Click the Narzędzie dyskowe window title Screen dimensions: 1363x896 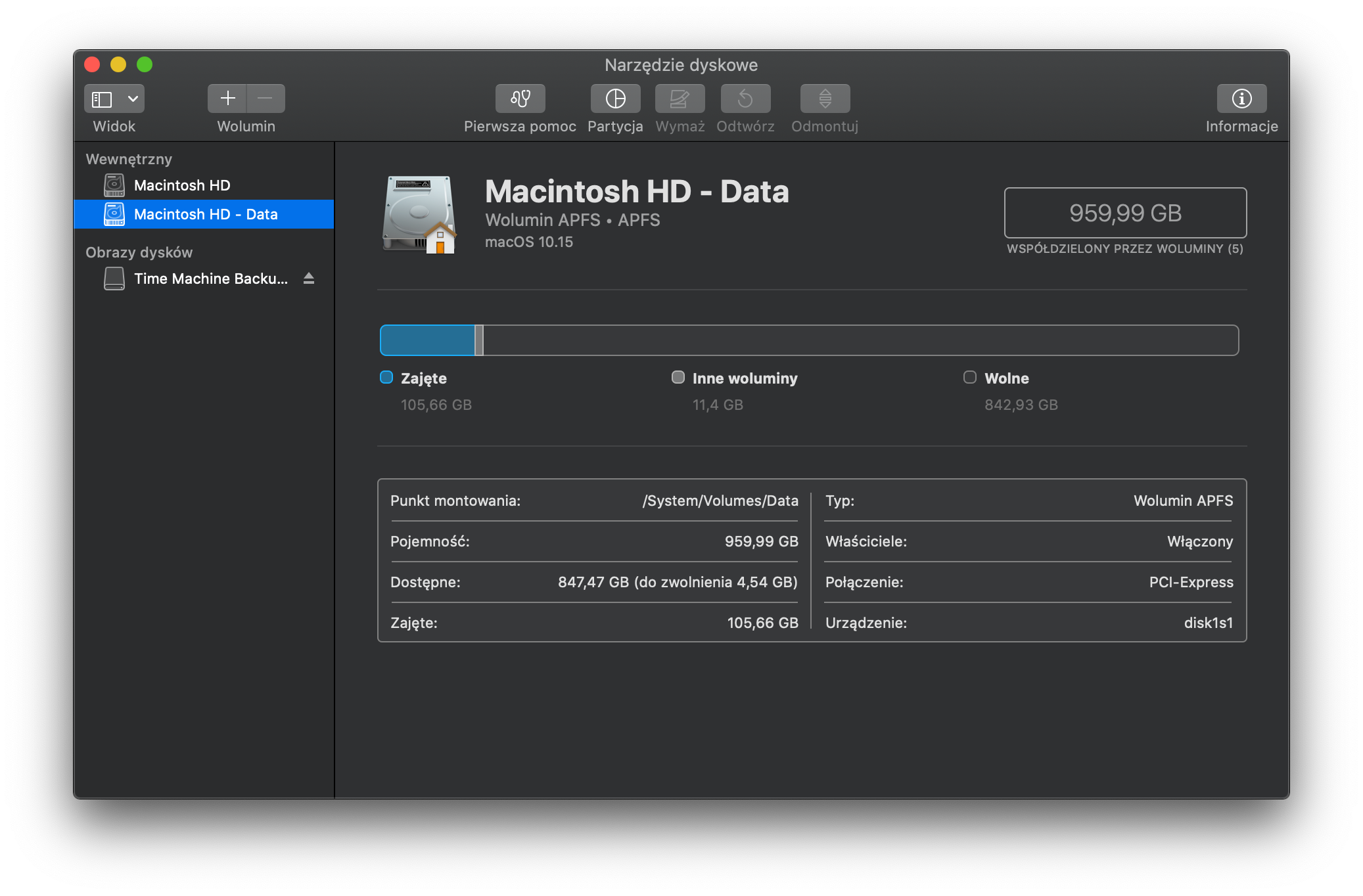tap(681, 65)
